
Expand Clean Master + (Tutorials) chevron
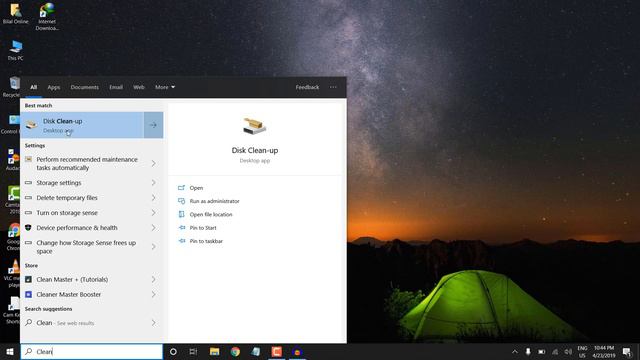pos(153,279)
